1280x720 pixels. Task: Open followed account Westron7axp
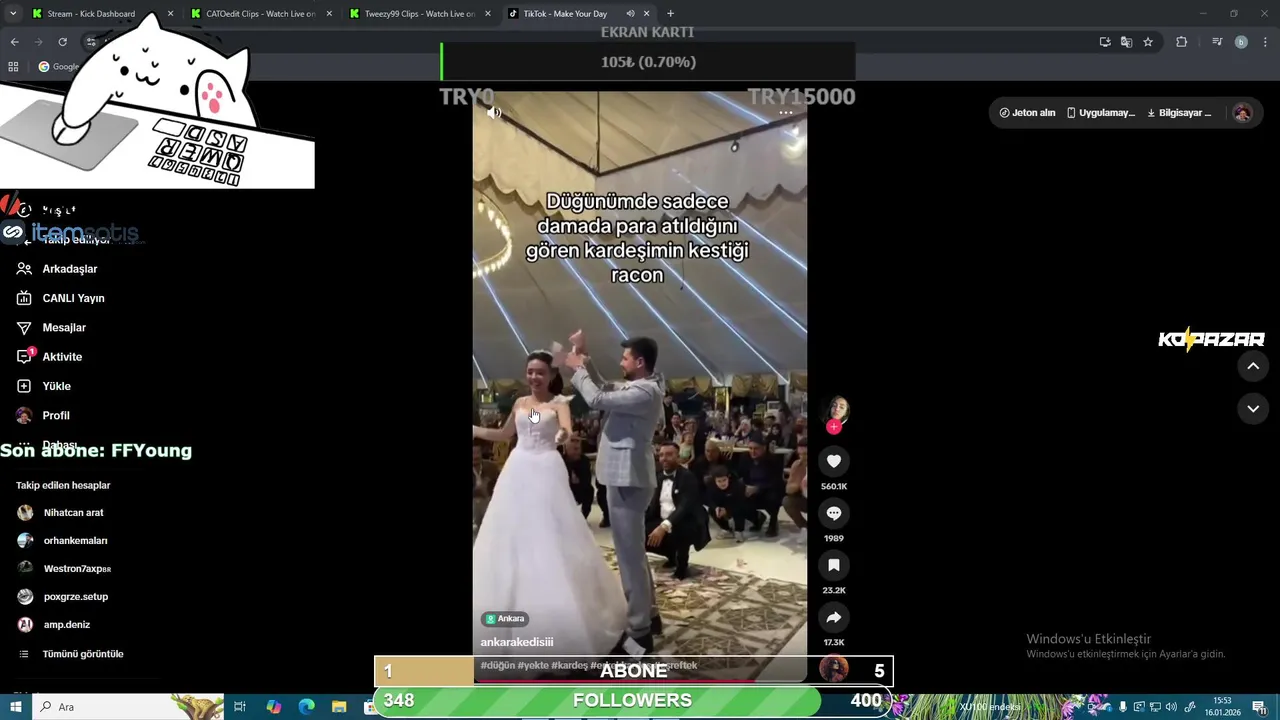point(65,569)
